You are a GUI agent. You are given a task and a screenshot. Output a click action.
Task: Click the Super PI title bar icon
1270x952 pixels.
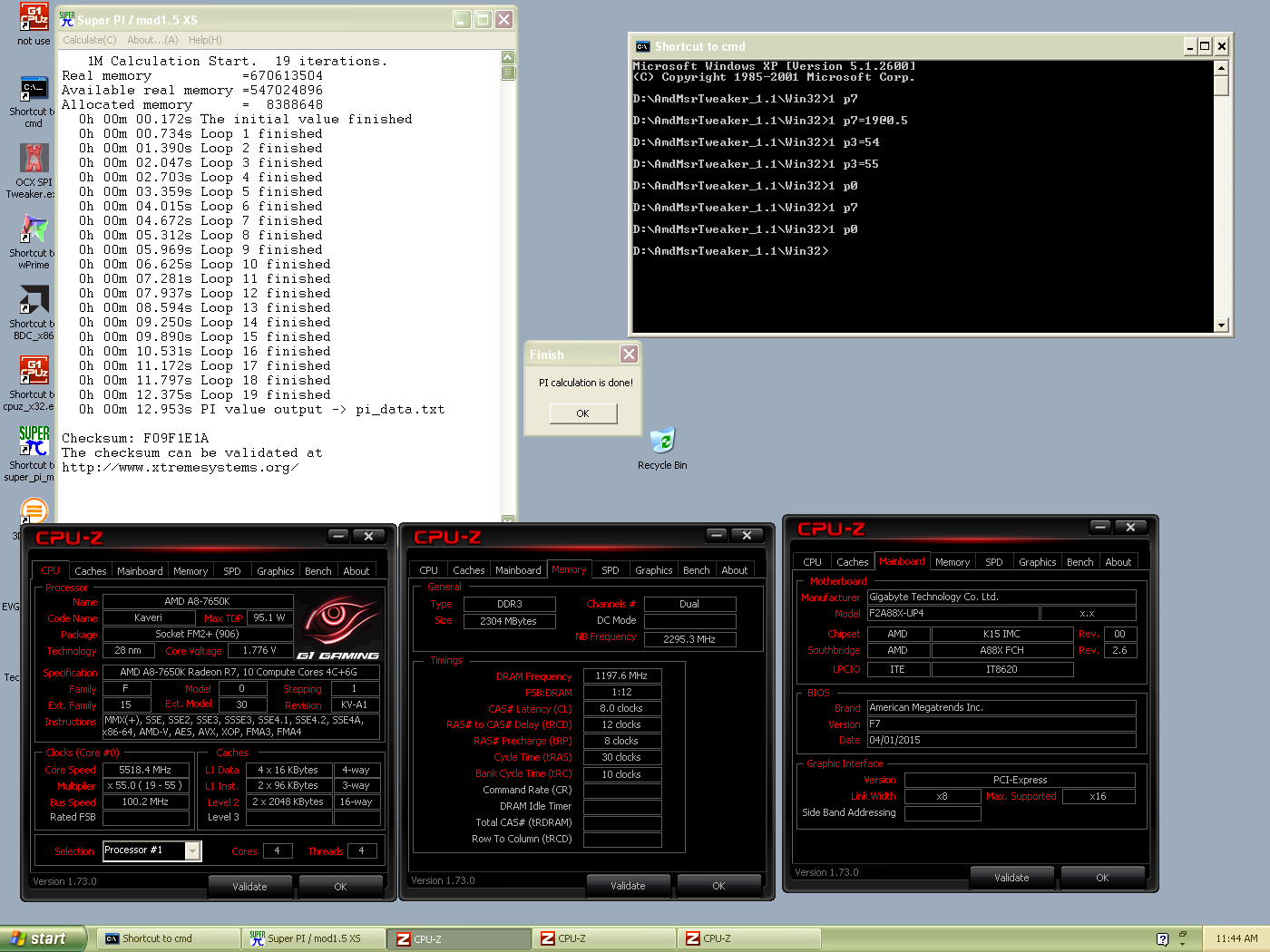[67, 19]
